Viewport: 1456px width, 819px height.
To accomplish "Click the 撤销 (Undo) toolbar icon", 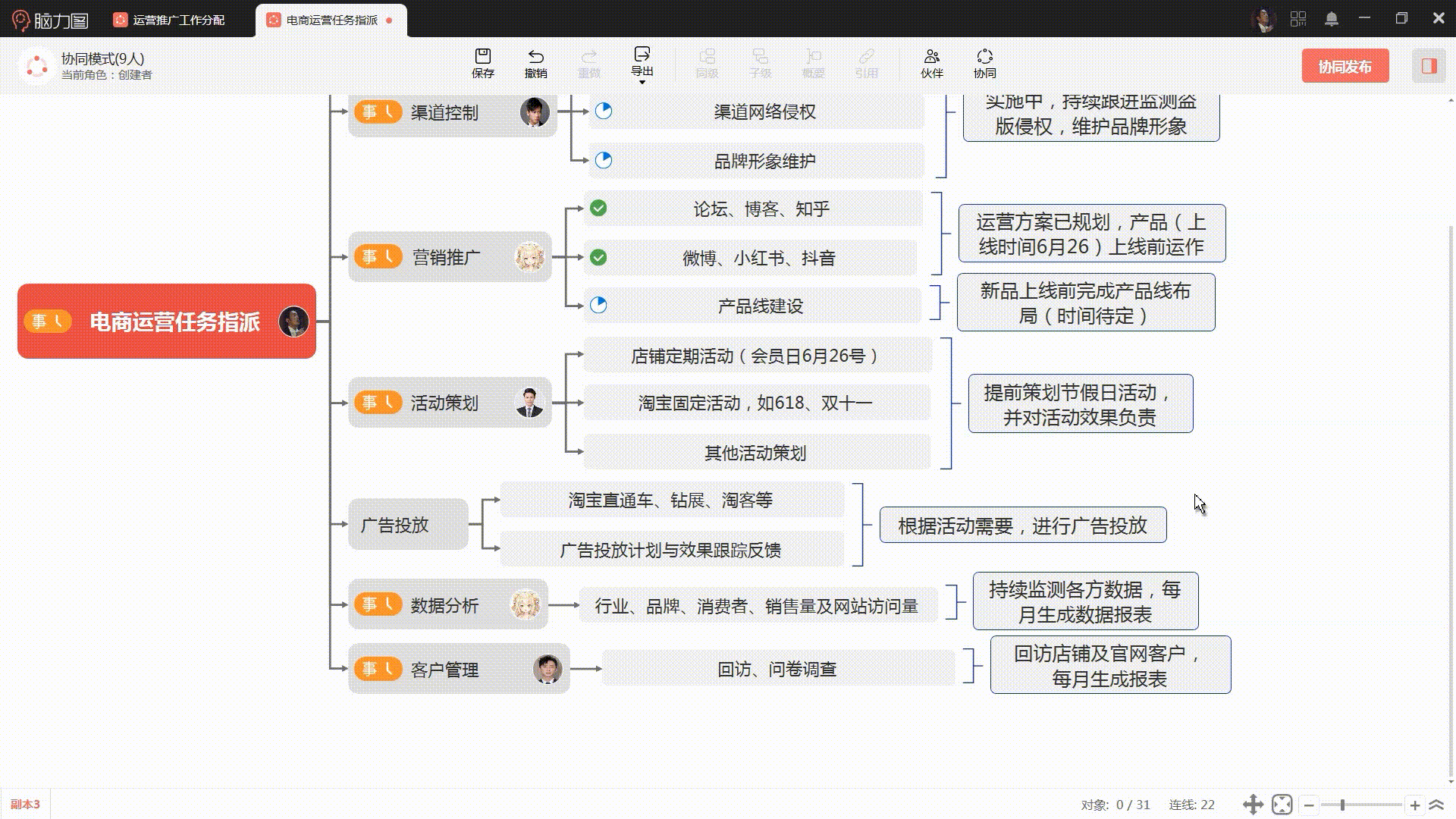I will point(535,64).
